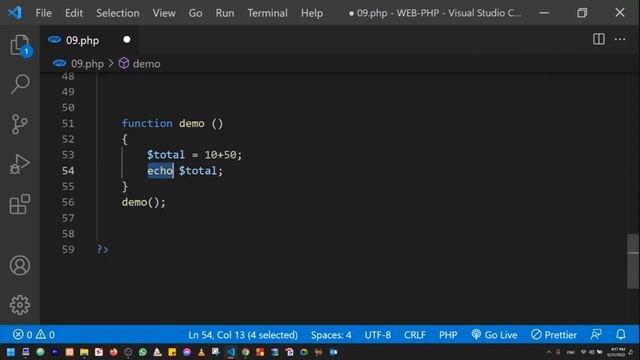This screenshot has width=640, height=360.
Task: Open the Accounts menu icon
Action: pos(20,266)
